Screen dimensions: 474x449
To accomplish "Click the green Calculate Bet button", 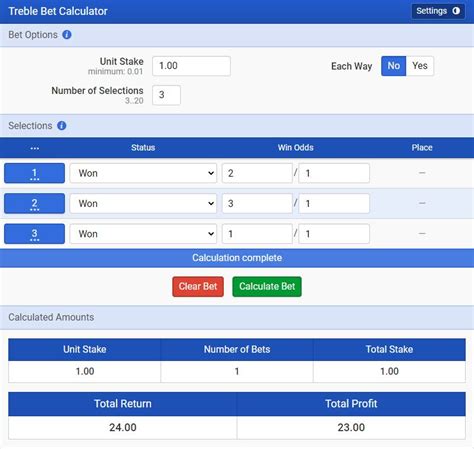I will coord(267,286).
